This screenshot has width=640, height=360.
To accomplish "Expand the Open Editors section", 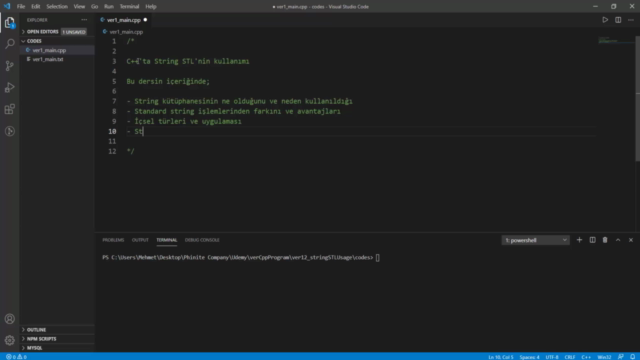I will (42, 32).
